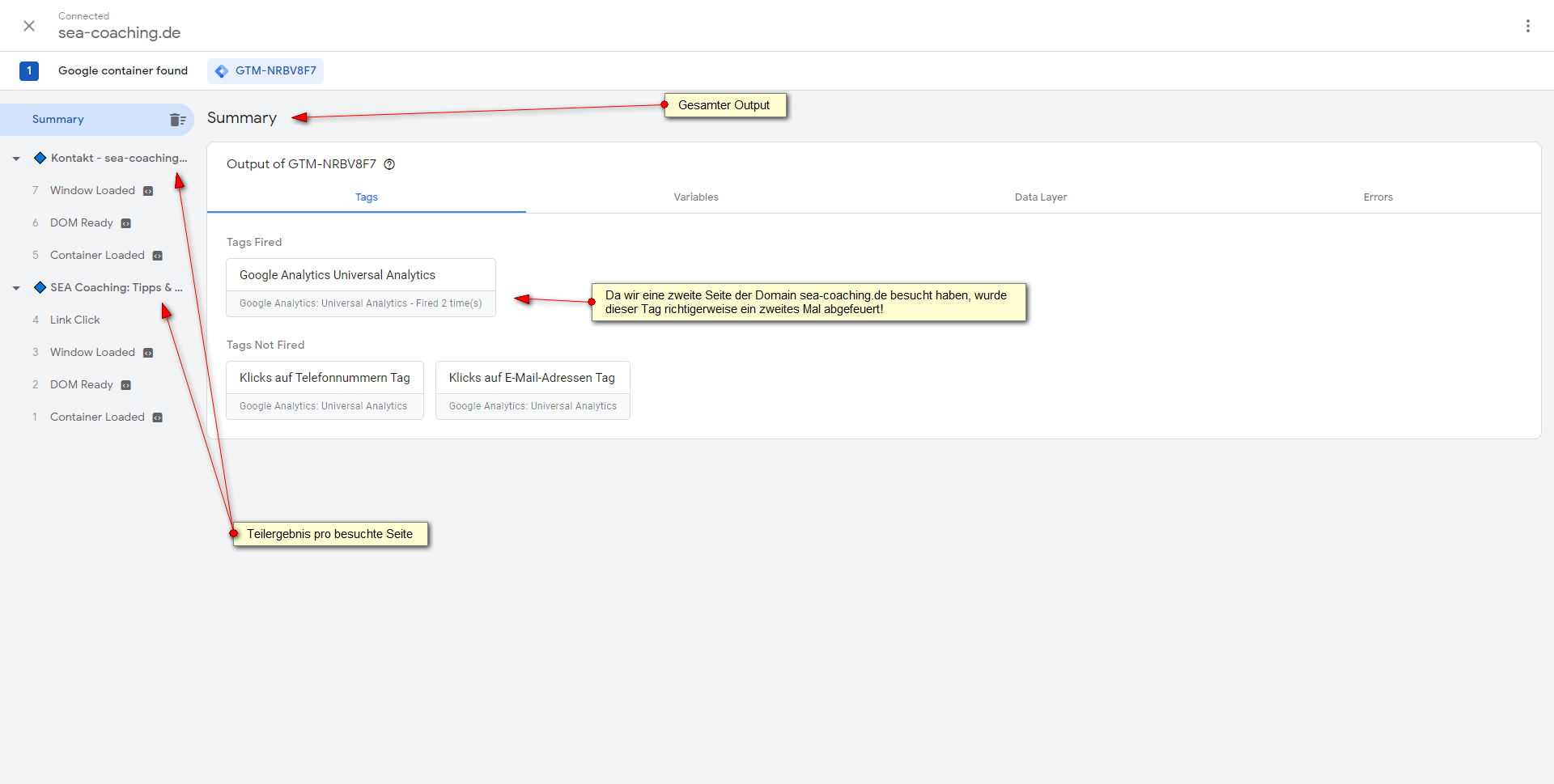Select the Summary item in sidebar

coord(97,120)
